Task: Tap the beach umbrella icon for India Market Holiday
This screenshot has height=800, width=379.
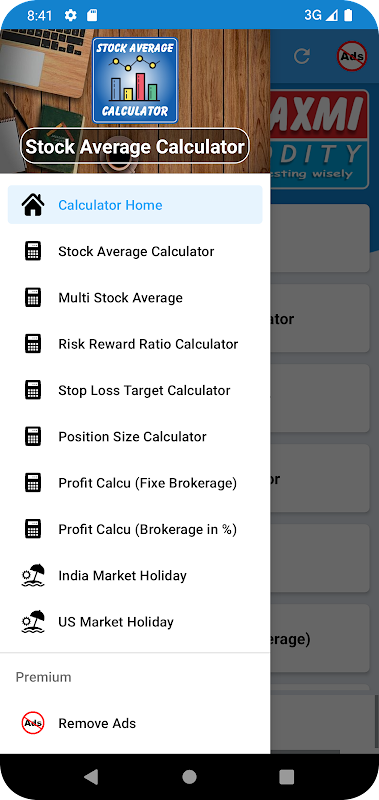Action: pos(33,576)
